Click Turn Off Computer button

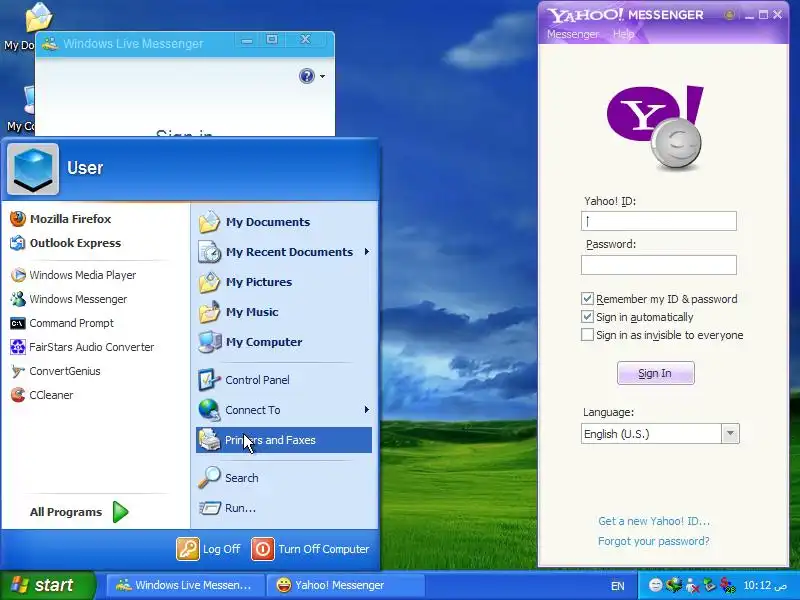[x=311, y=549]
